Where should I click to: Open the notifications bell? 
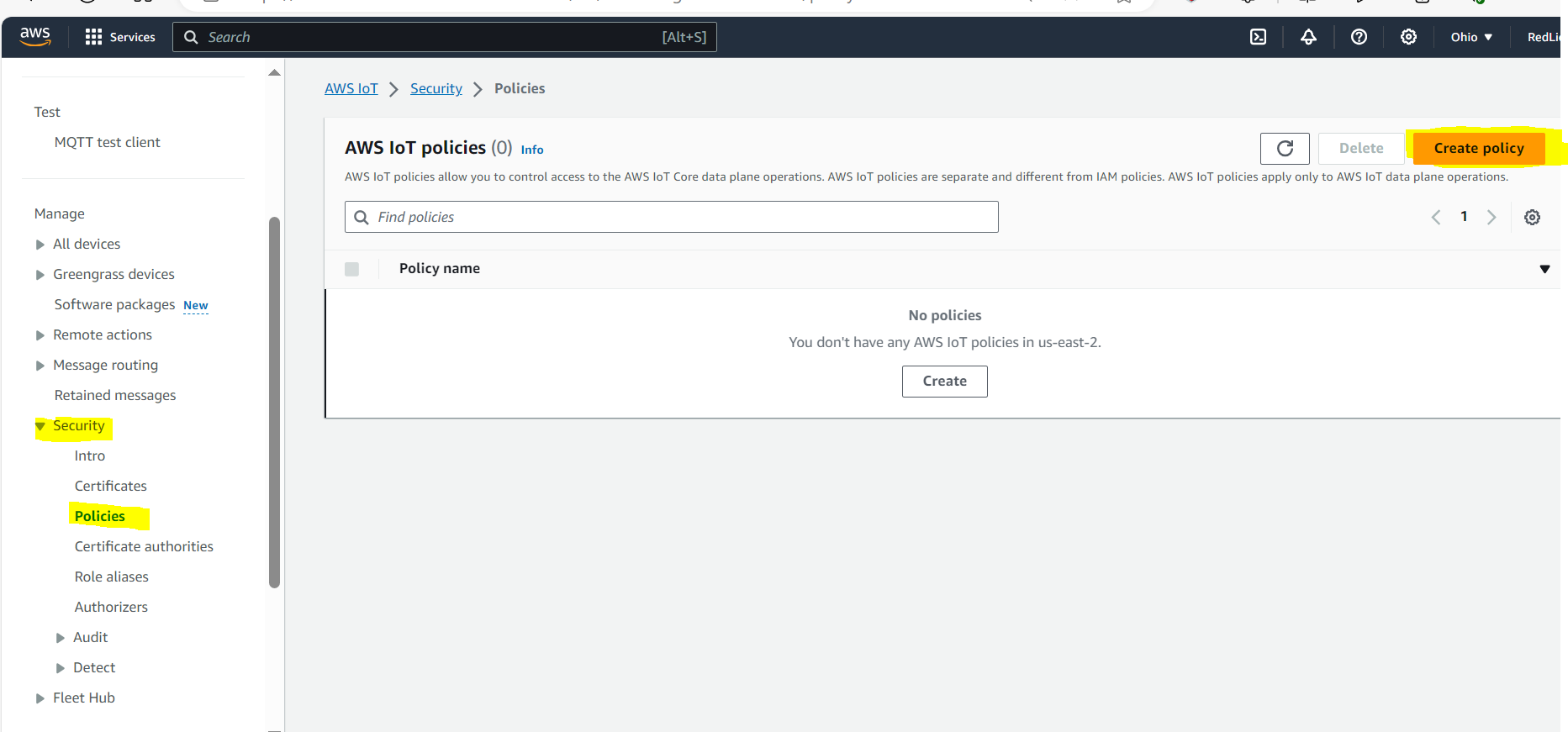(1308, 37)
